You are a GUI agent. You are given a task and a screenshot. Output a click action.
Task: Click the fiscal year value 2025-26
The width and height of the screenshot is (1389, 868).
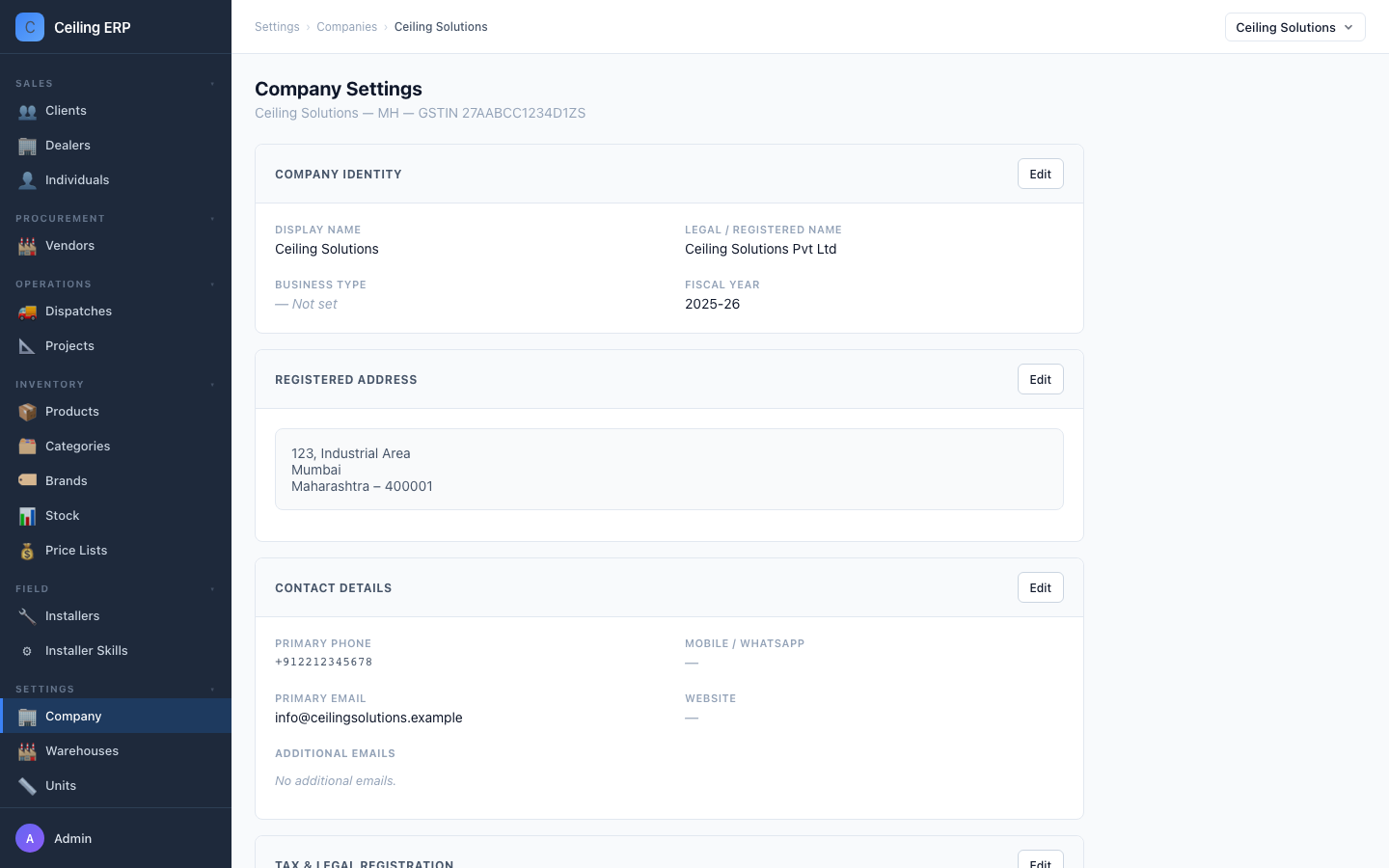click(x=712, y=304)
